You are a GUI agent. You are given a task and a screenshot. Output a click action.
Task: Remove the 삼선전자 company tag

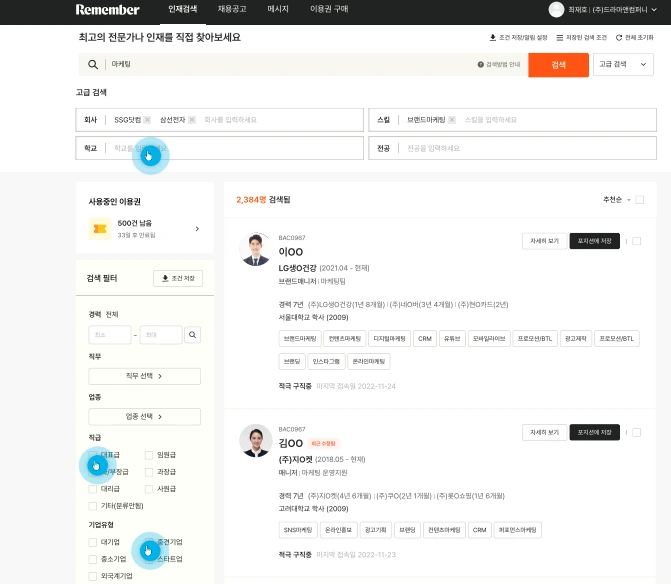(x=192, y=120)
